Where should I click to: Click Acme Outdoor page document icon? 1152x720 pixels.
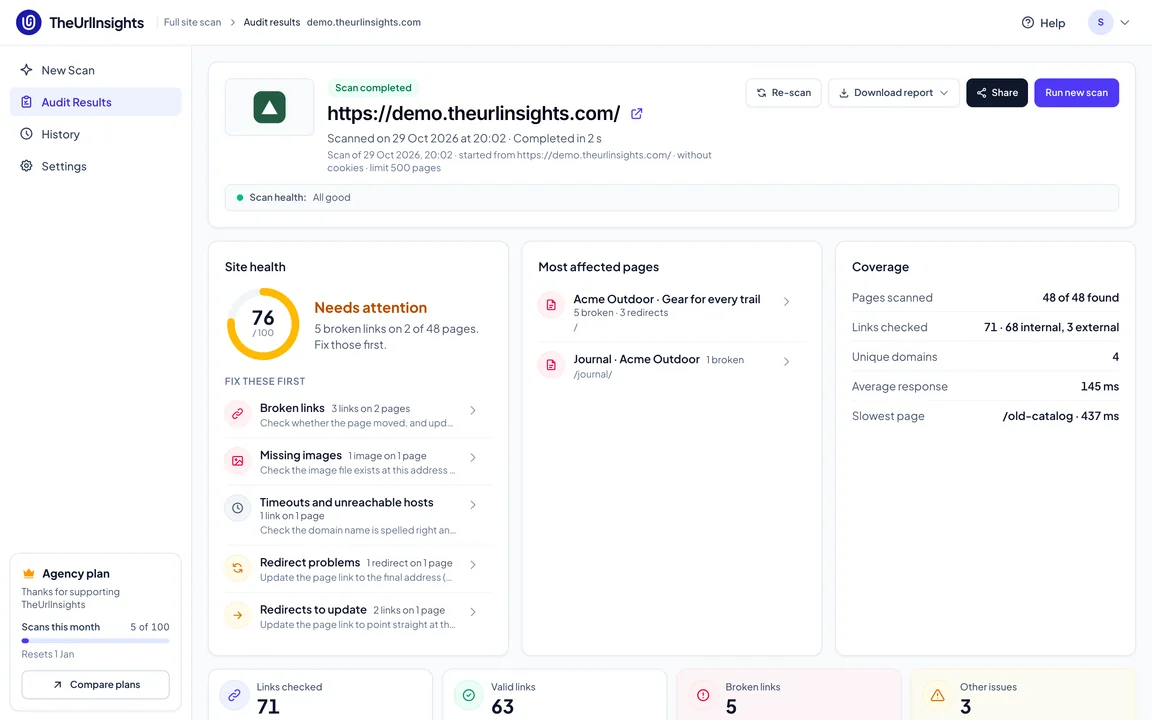pyautogui.click(x=551, y=305)
